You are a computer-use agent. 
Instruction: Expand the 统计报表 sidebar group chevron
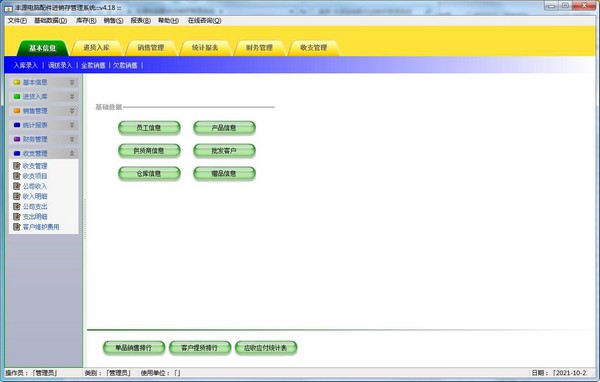72,125
